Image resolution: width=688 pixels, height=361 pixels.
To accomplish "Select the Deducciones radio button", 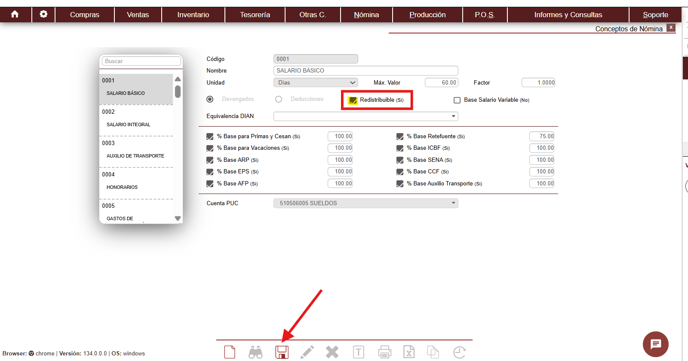I will [x=278, y=100].
